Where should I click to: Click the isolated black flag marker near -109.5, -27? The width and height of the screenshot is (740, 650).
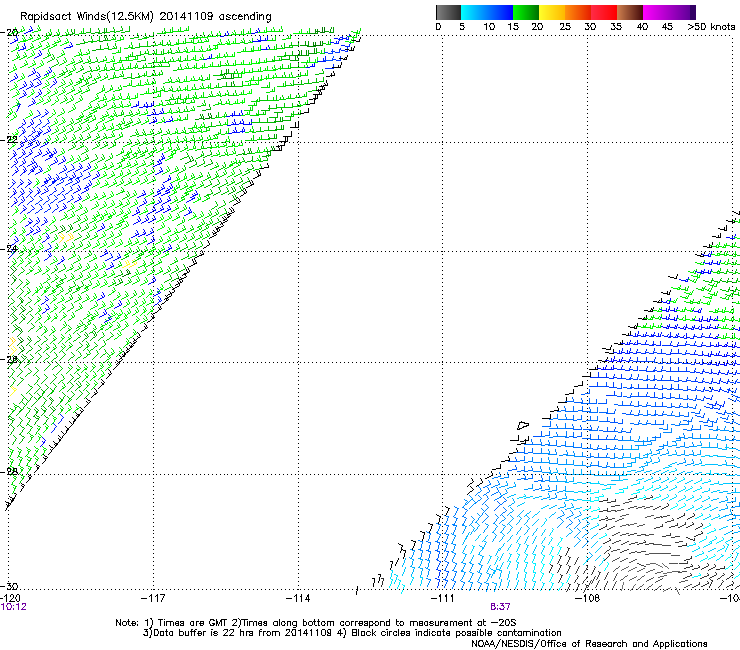click(x=522, y=425)
